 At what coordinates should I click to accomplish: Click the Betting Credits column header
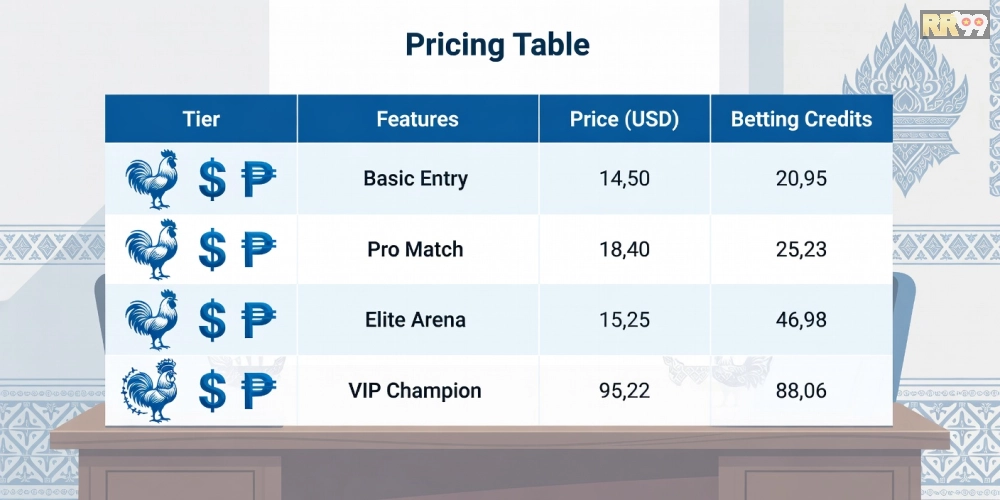point(801,119)
